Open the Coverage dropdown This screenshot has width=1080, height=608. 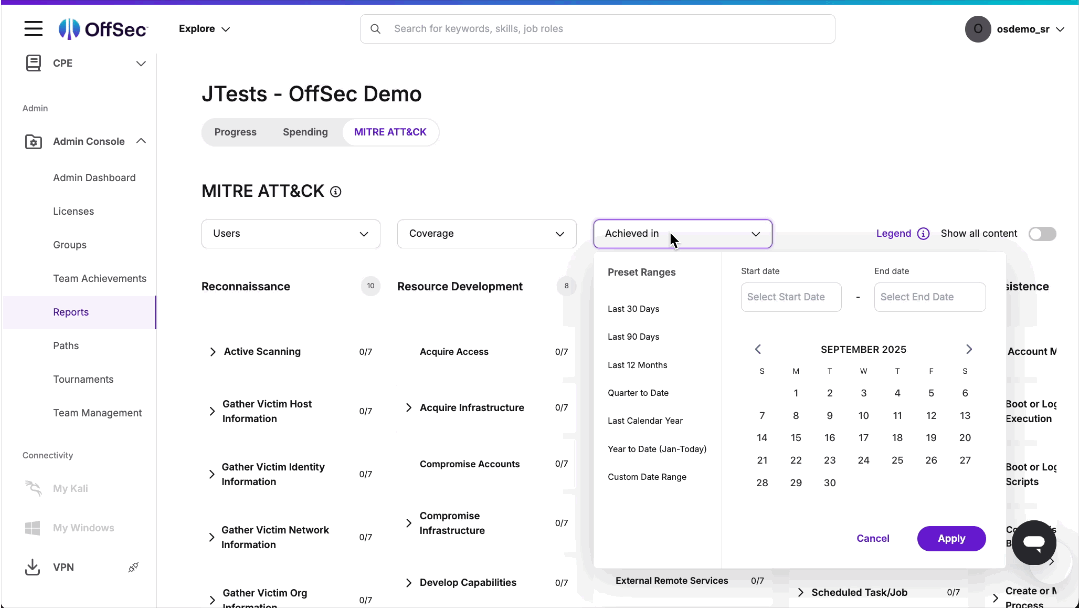click(x=486, y=233)
